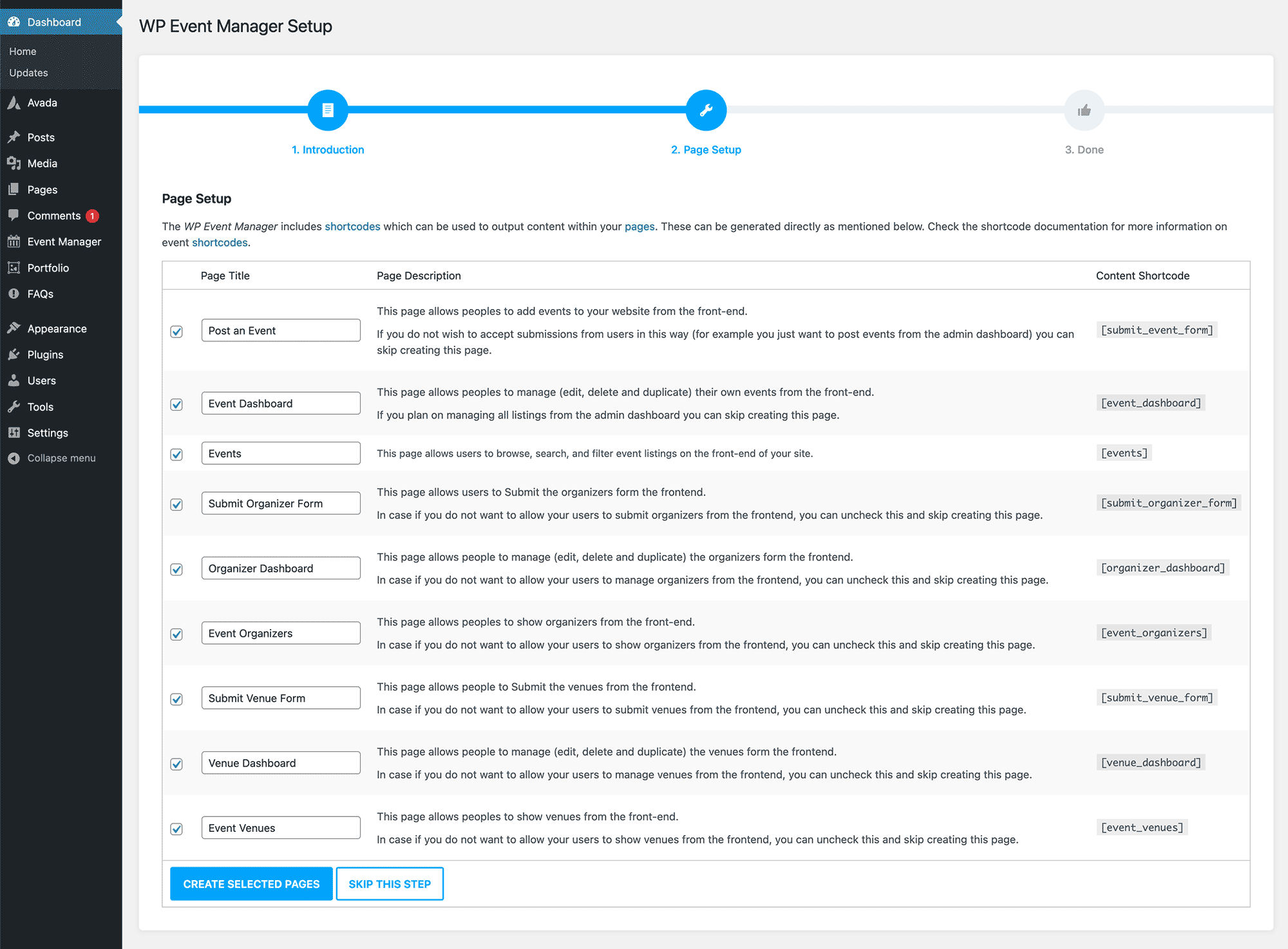This screenshot has width=1288, height=949.
Task: Select the [submit_organizer_form] shortcode
Action: point(1169,503)
